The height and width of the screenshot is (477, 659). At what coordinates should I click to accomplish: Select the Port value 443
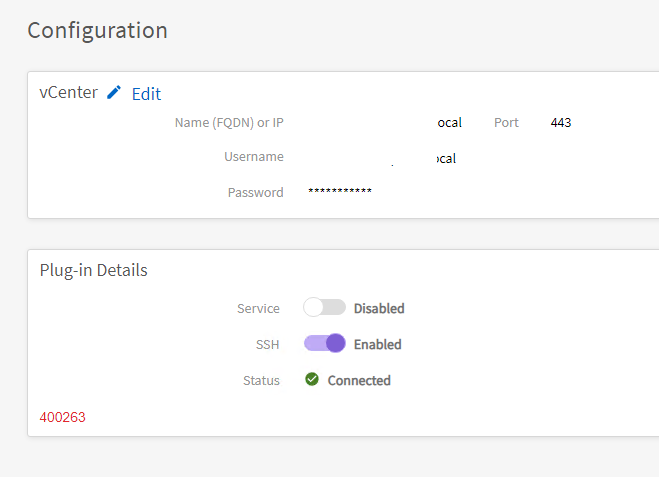(561, 123)
